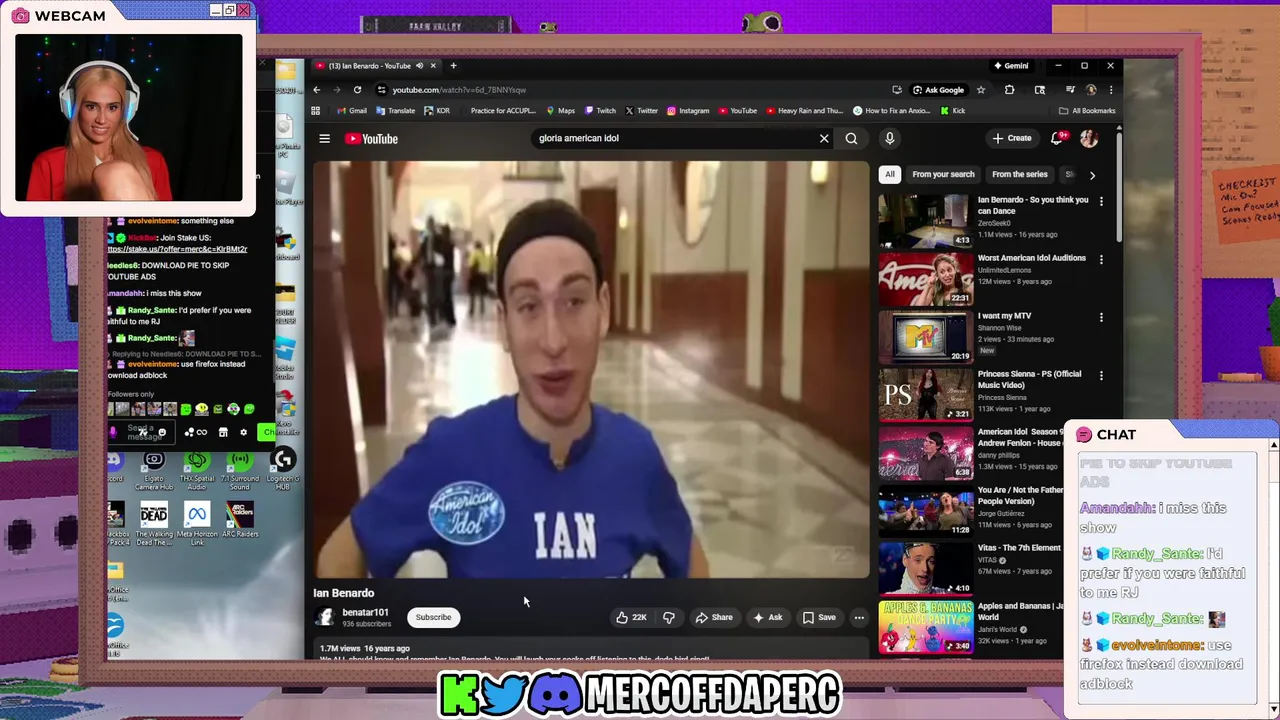Image resolution: width=1280 pixels, height=720 pixels.
Task: Run the YouTube search with magnifier button
Action: coord(851,139)
